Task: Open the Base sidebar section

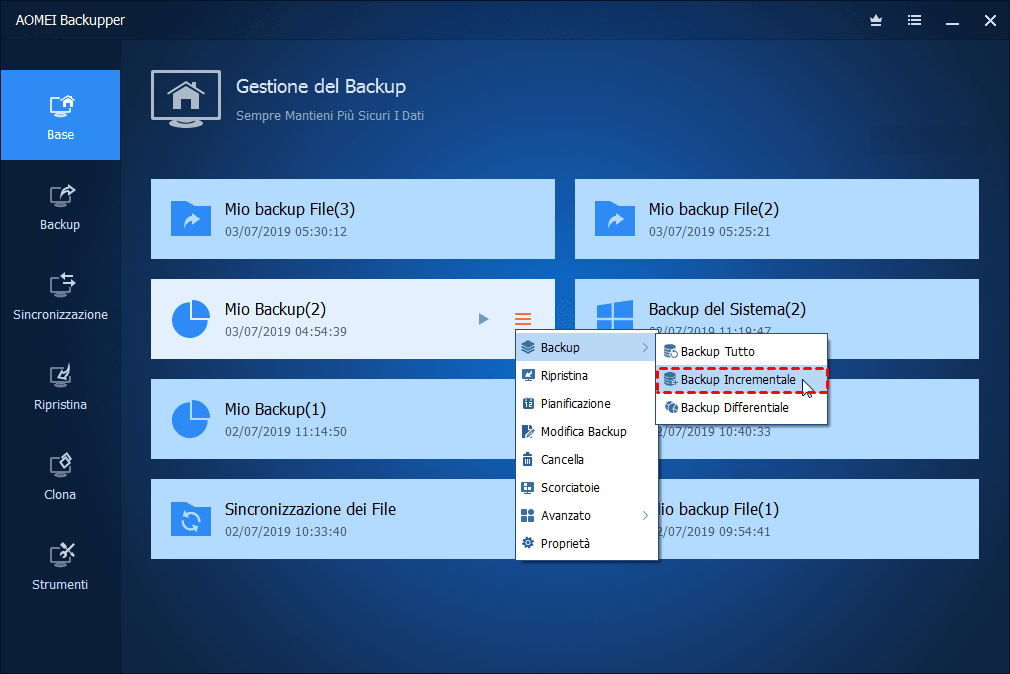Action: 61,115
